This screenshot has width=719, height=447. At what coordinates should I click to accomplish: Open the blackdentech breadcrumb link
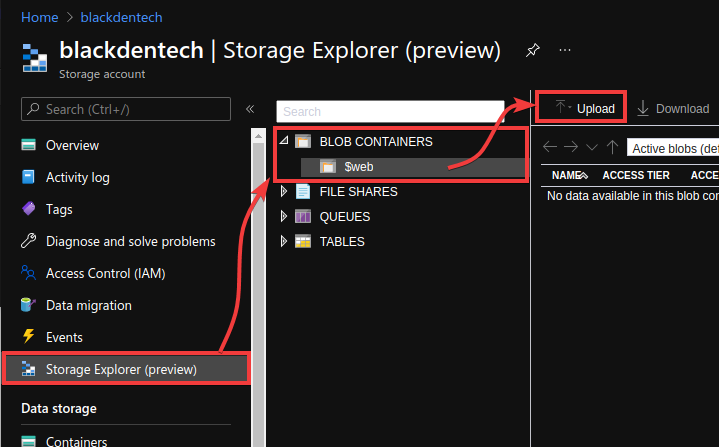tap(122, 17)
